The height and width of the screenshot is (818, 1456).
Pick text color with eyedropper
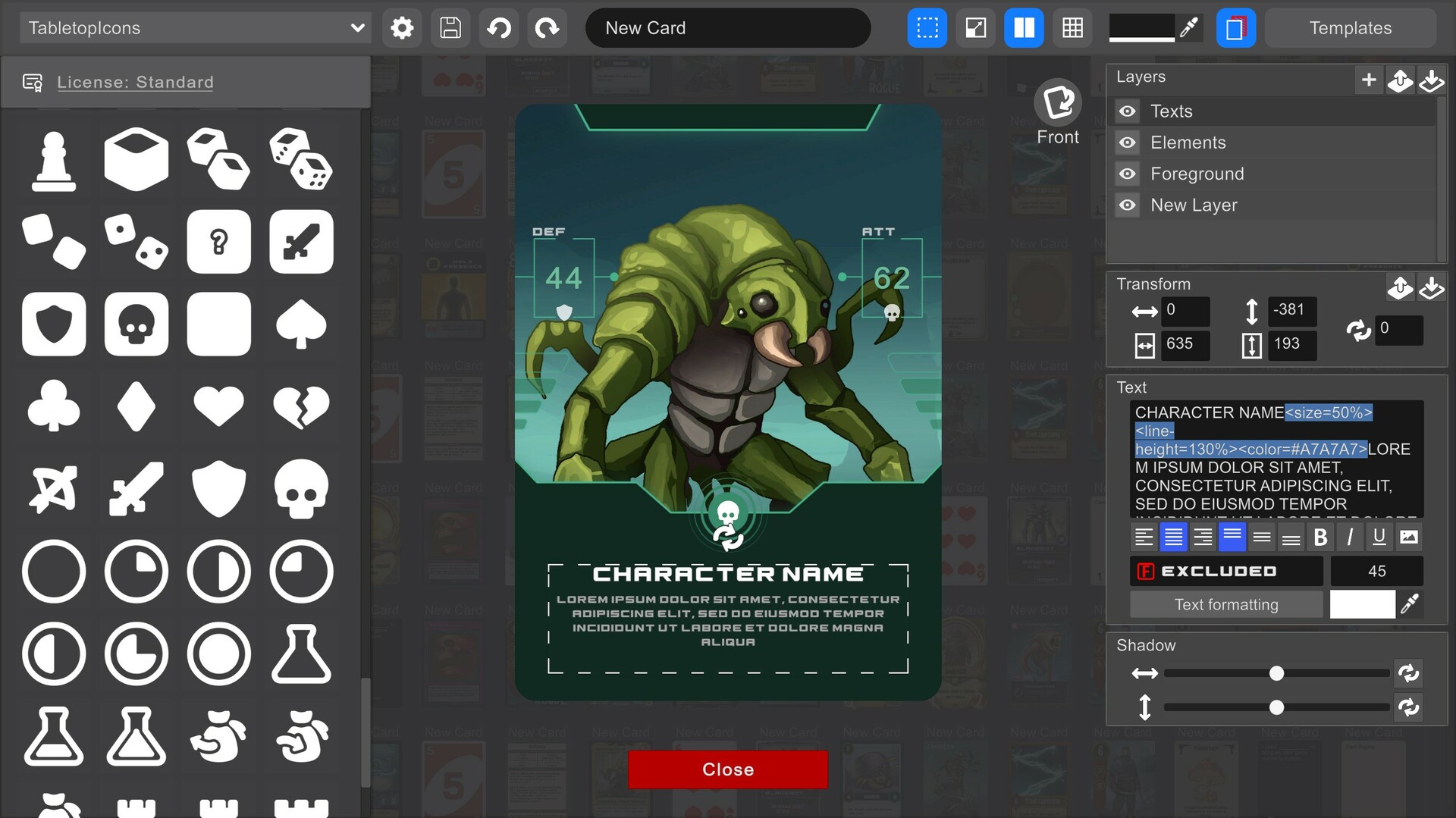click(1410, 604)
